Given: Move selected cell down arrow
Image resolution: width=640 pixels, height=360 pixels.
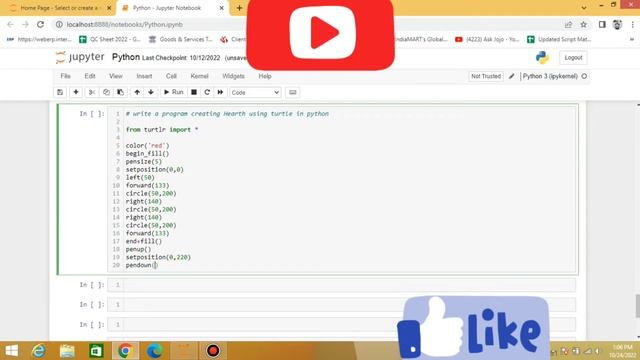Looking at the screenshot, I should (x=151, y=92).
